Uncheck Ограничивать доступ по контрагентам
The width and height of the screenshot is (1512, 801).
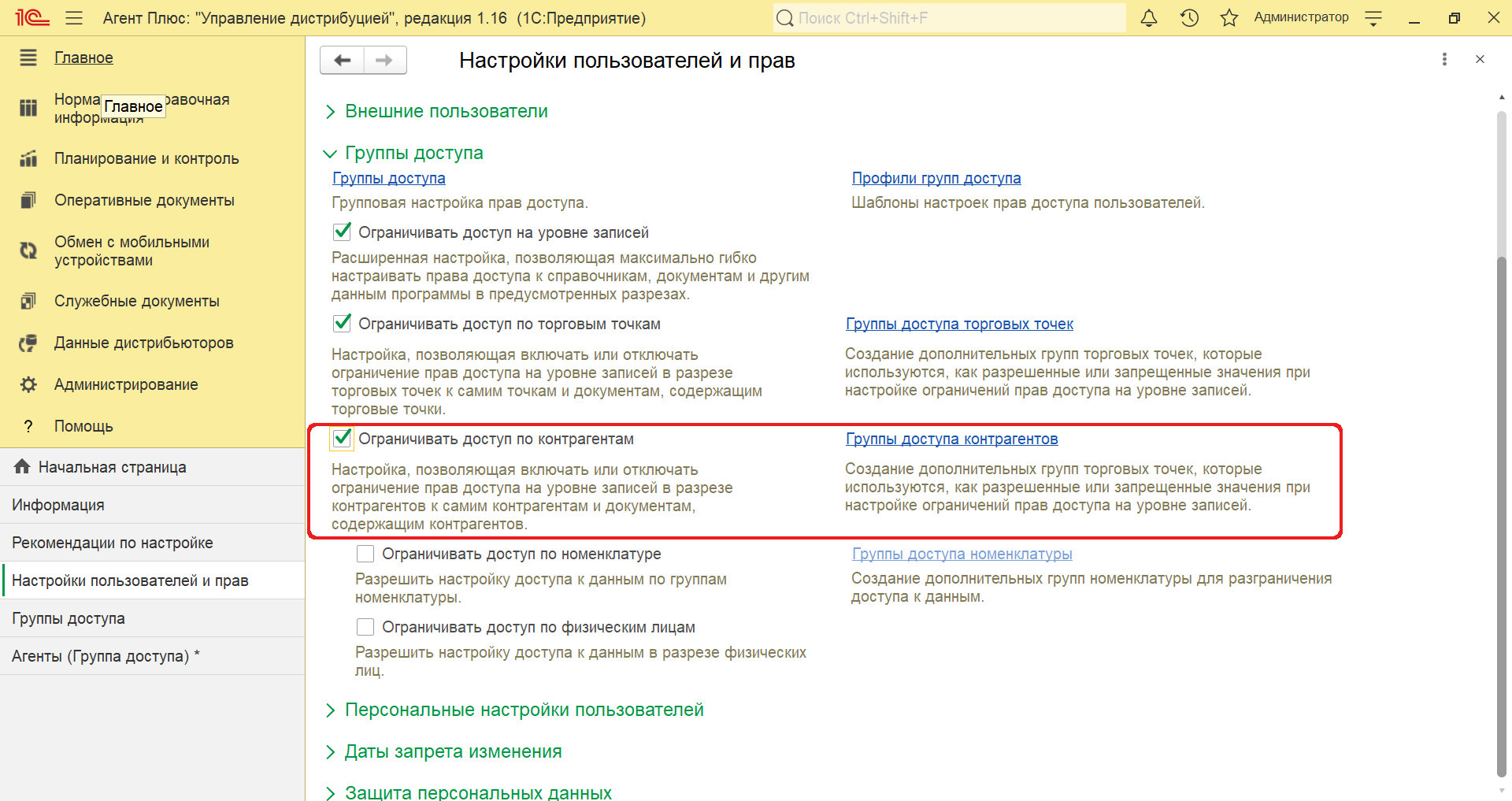click(x=342, y=439)
